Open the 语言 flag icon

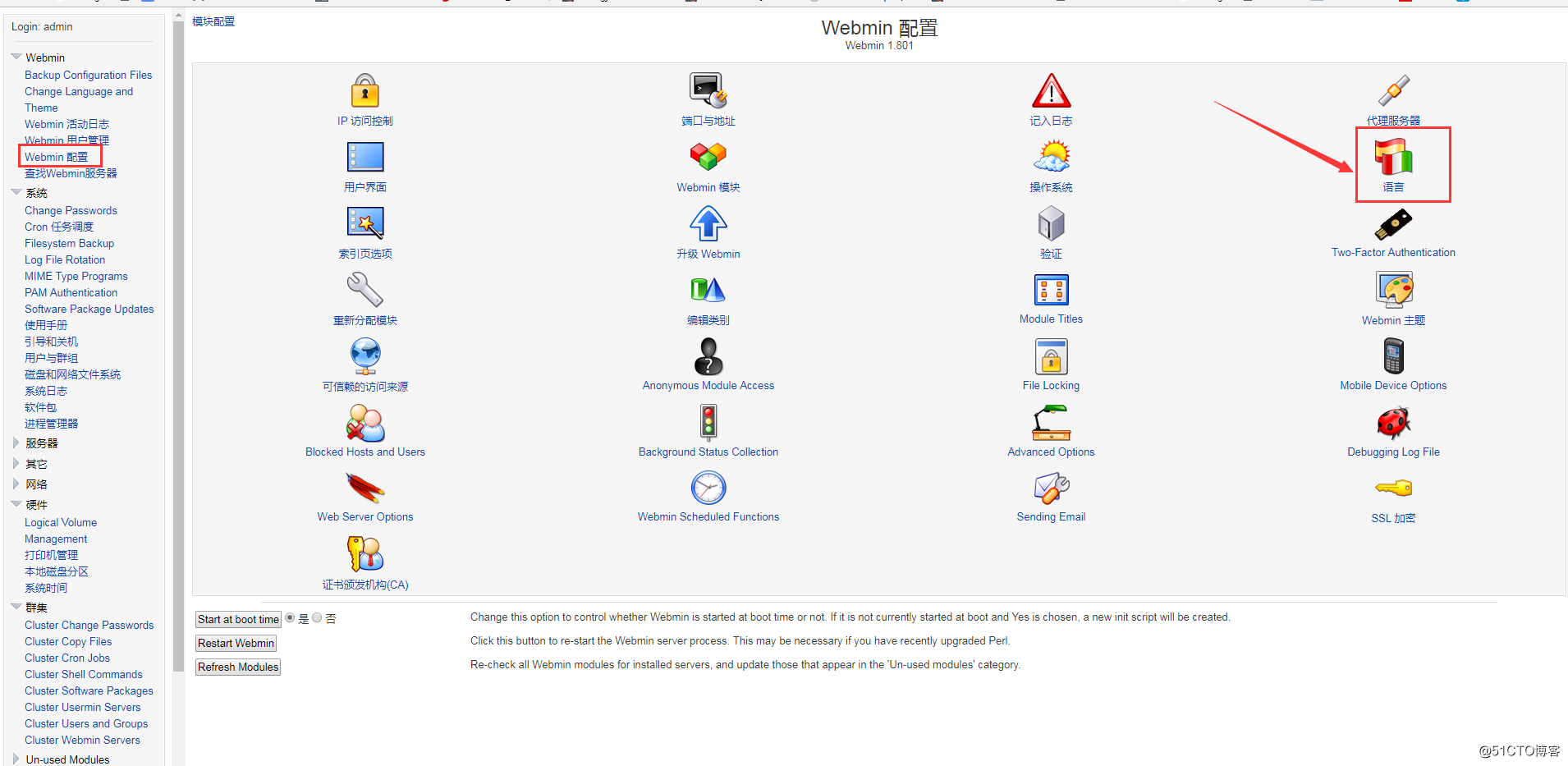[1393, 157]
